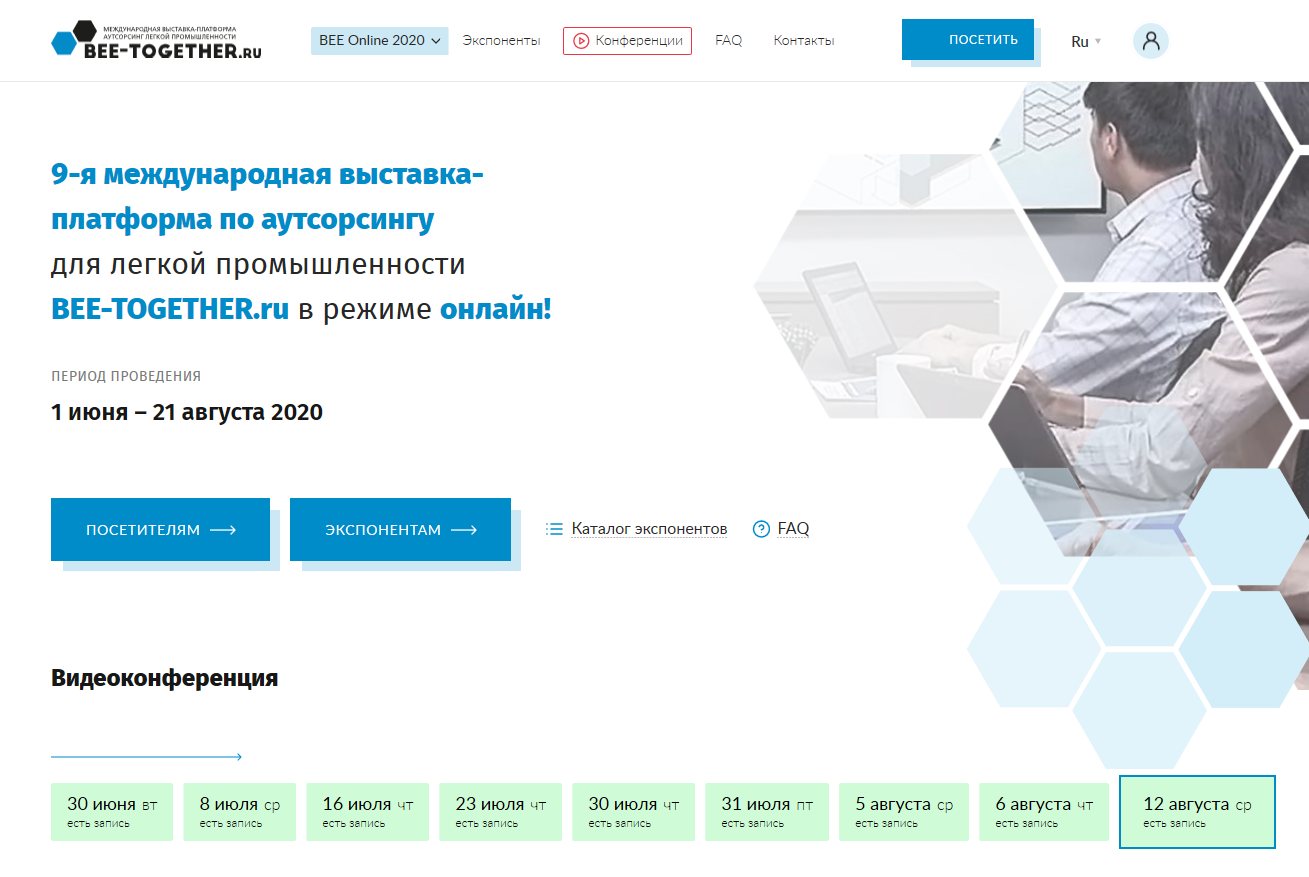The width and height of the screenshot is (1309, 877).
Task: Click the arrow in ПОСЕТИТЕЛЯМ button
Action: (223, 530)
